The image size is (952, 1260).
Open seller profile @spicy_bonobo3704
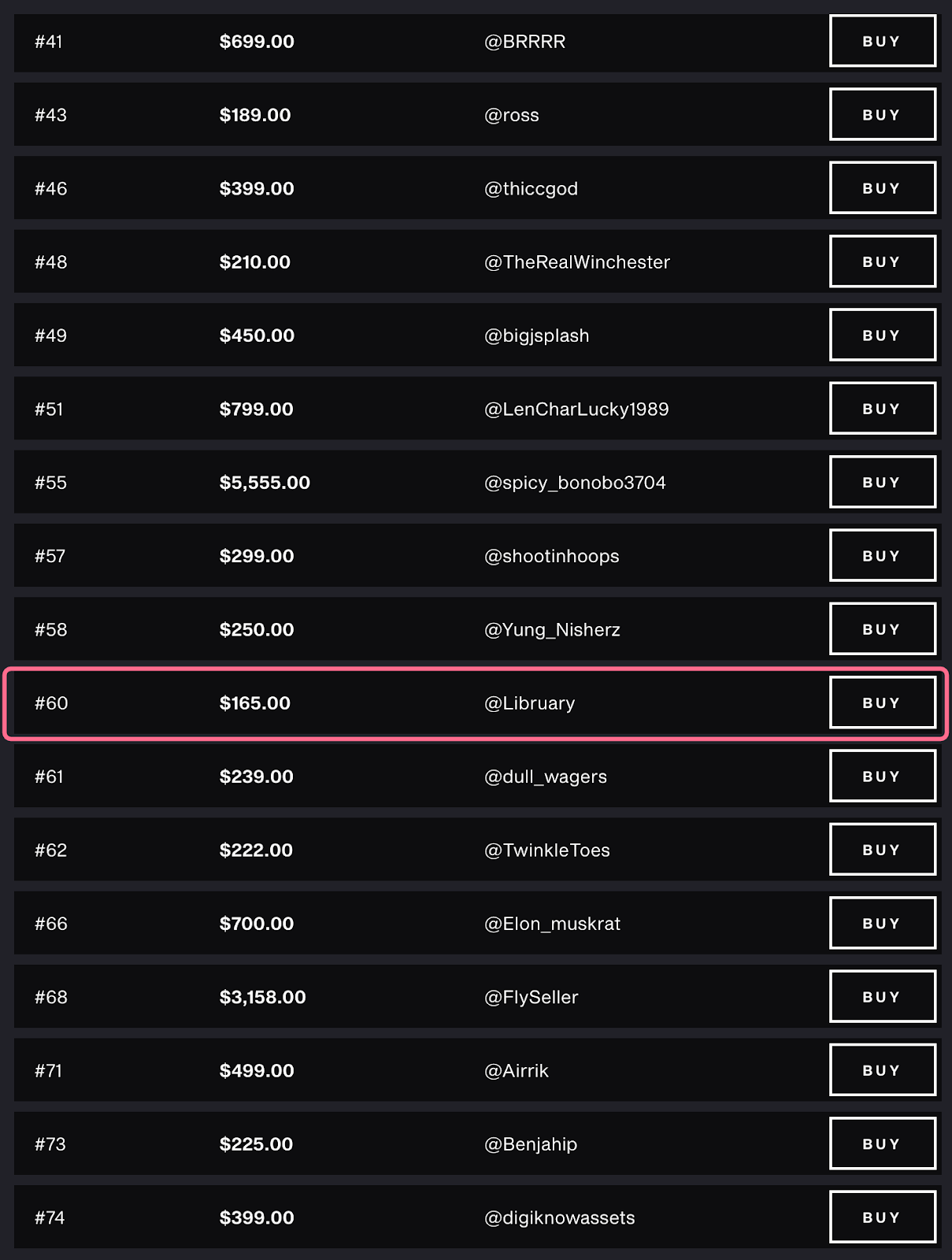pos(575,483)
